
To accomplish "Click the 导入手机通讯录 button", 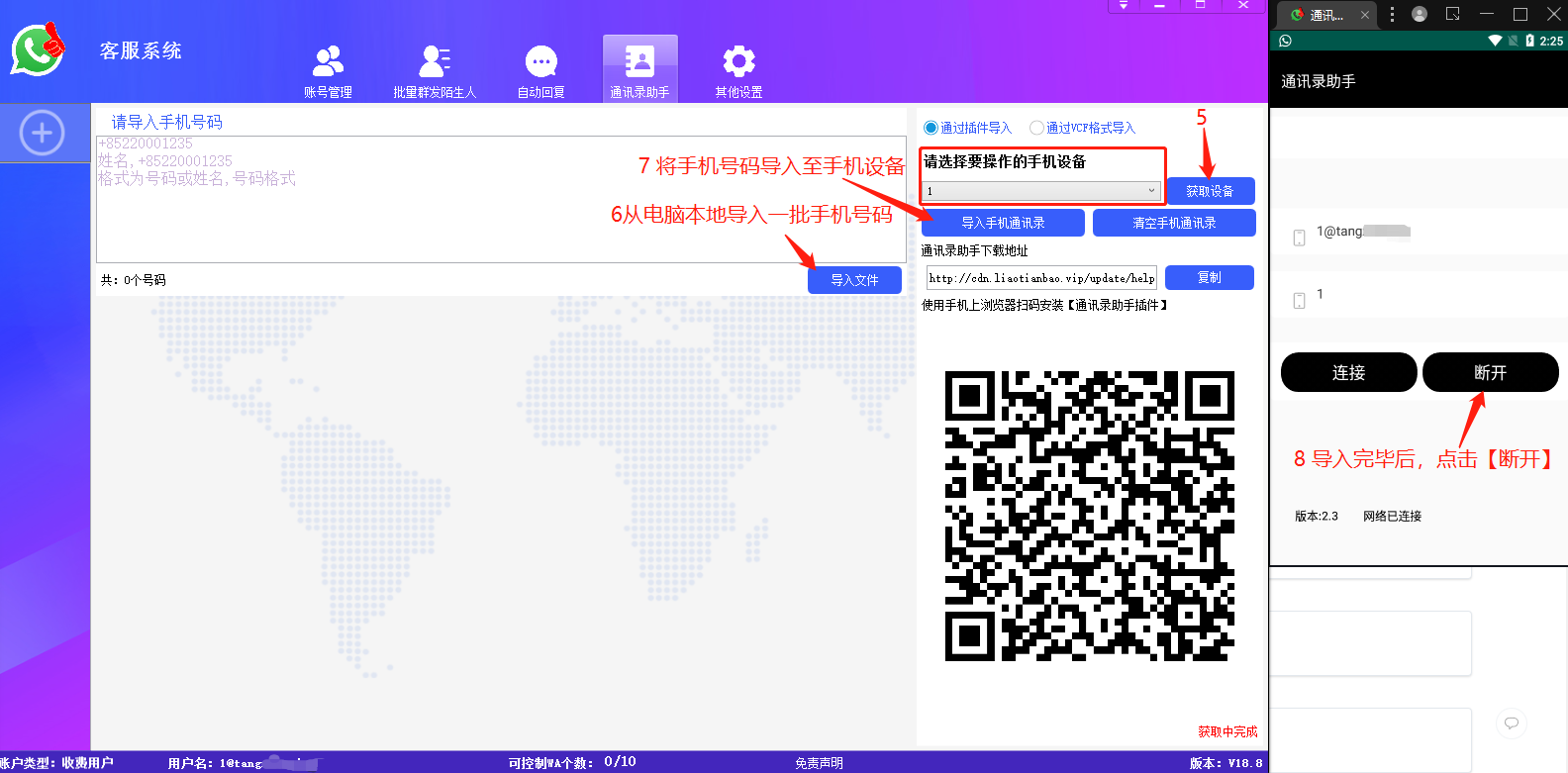I will coord(1003,223).
